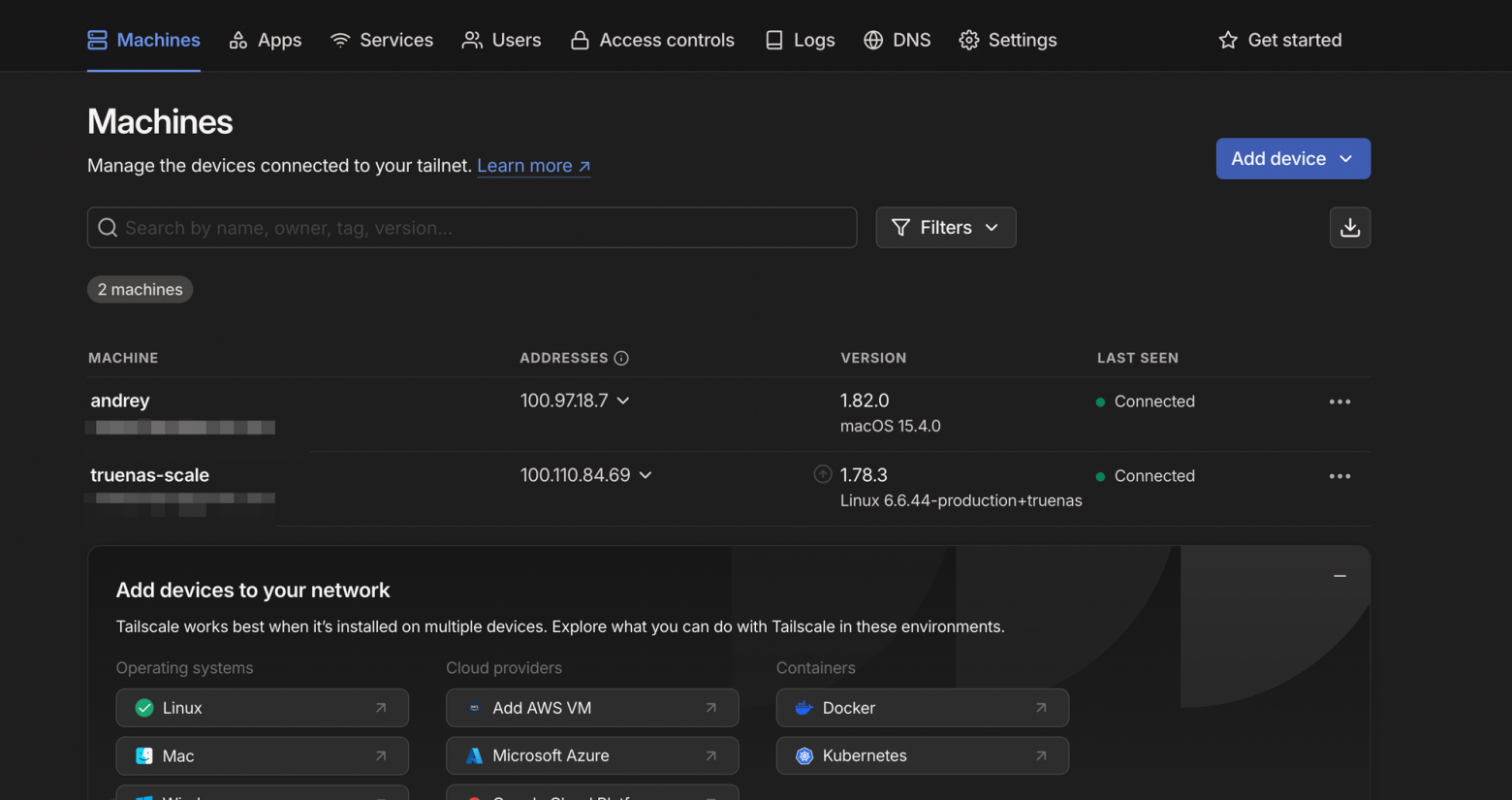Open the andrey machine
Image resolution: width=1512 pixels, height=800 pixels.
click(120, 400)
